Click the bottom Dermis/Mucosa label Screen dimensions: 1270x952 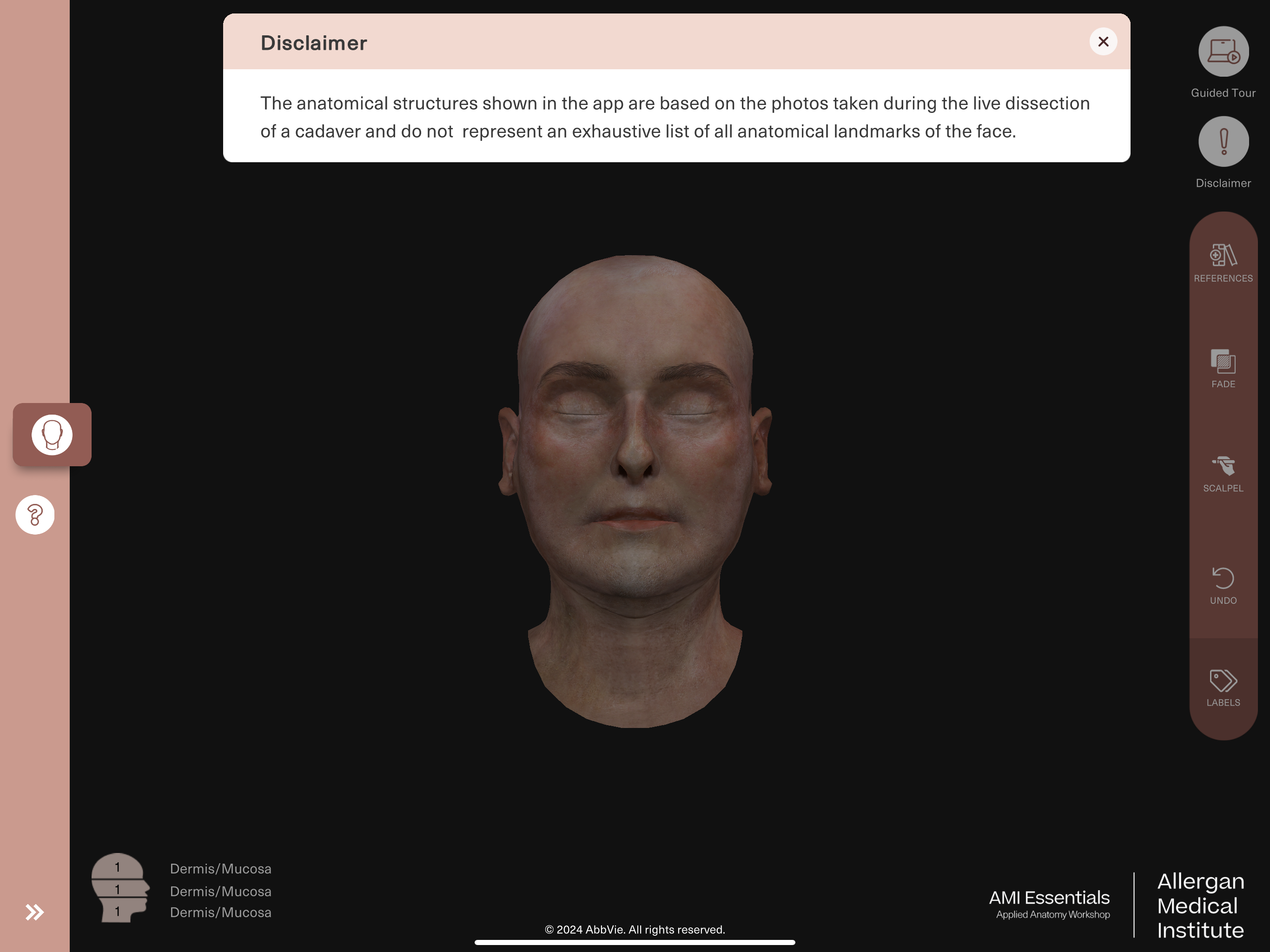[220, 912]
